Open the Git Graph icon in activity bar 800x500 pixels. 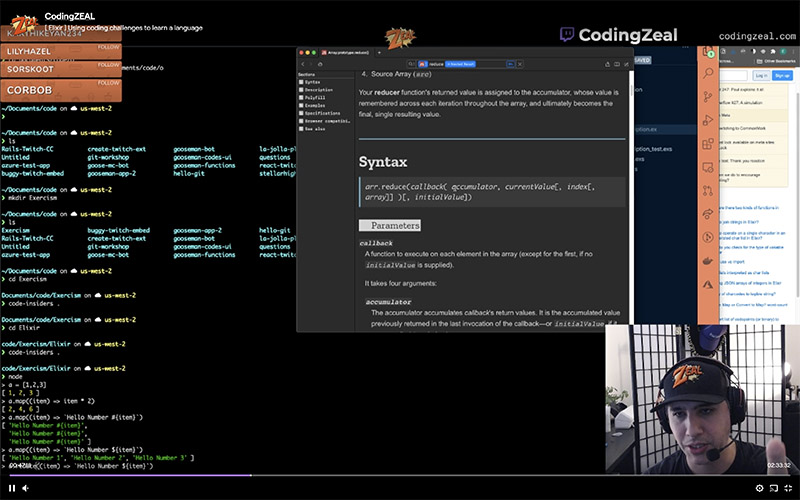(708, 237)
